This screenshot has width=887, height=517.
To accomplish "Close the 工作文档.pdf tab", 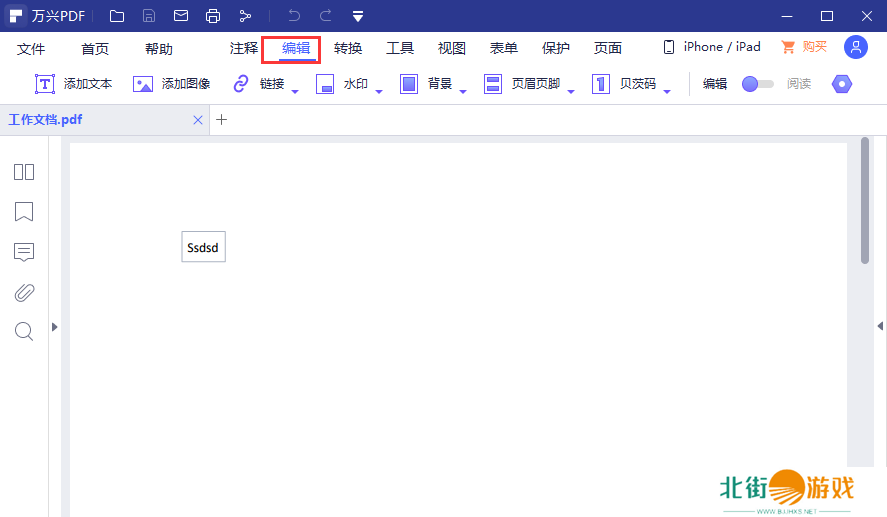I will [x=198, y=120].
